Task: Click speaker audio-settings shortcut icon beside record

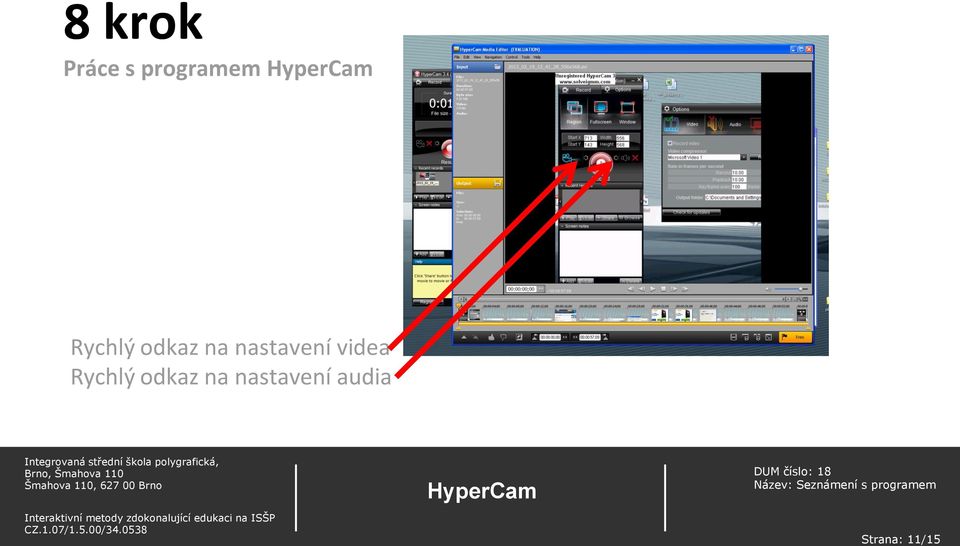Action: coord(626,158)
